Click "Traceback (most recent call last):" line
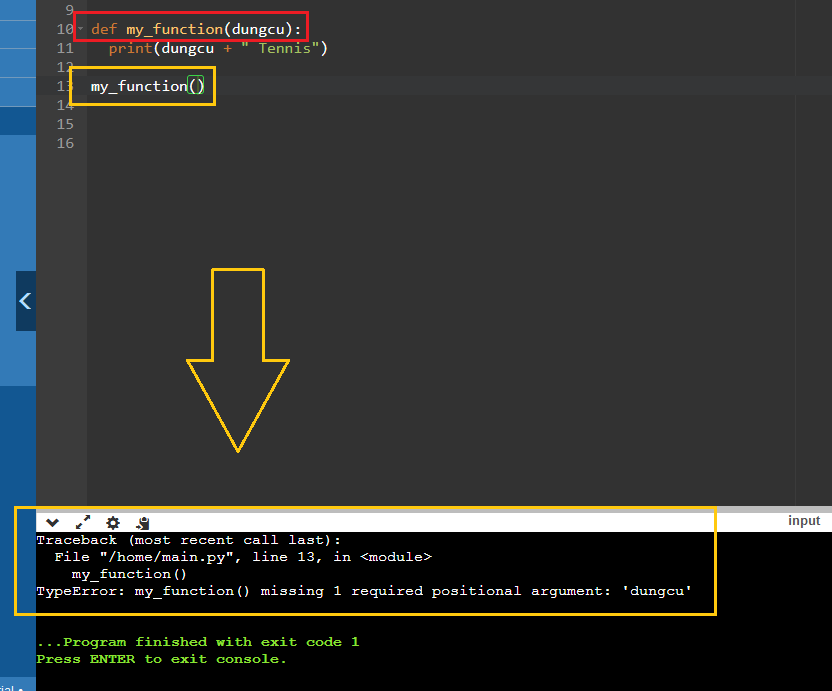Viewport: 832px width, 691px height. point(188,540)
